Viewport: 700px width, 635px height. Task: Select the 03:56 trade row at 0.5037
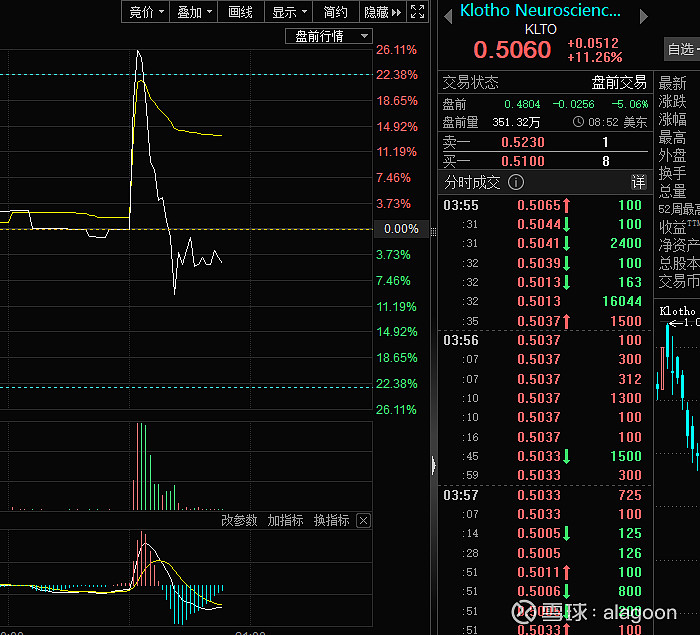(545, 340)
